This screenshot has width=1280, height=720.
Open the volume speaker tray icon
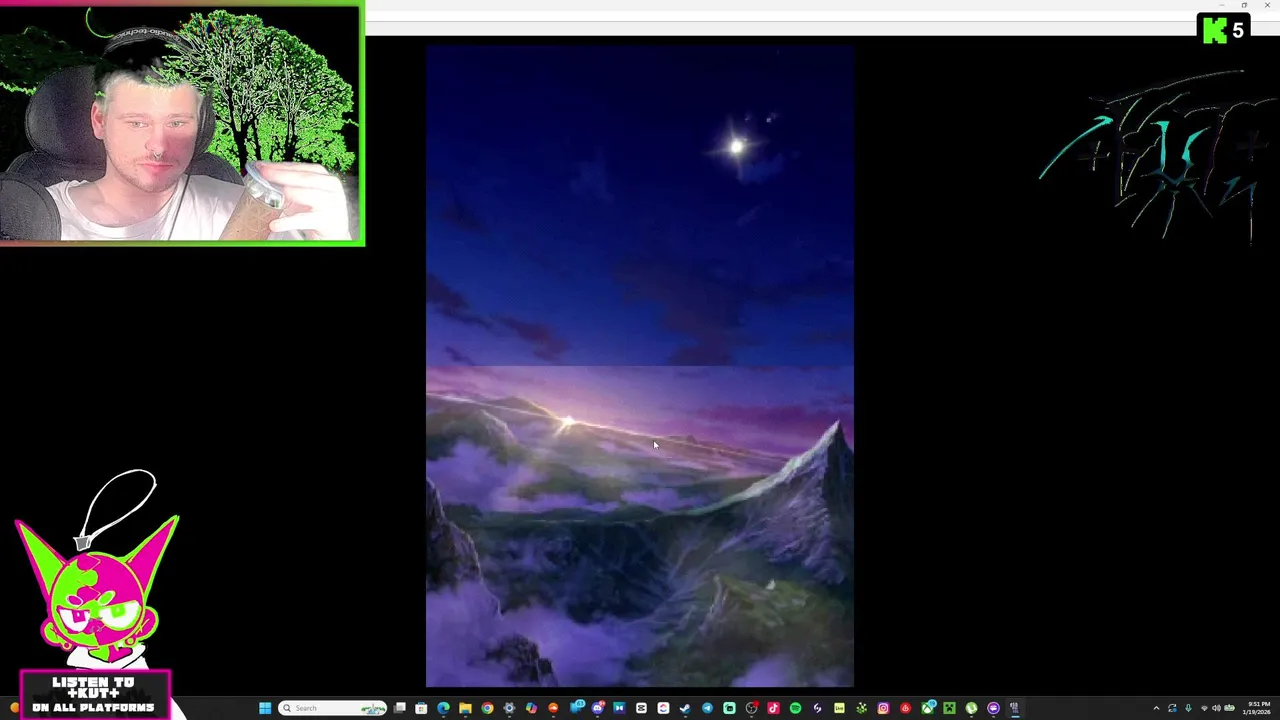[x=1216, y=708]
